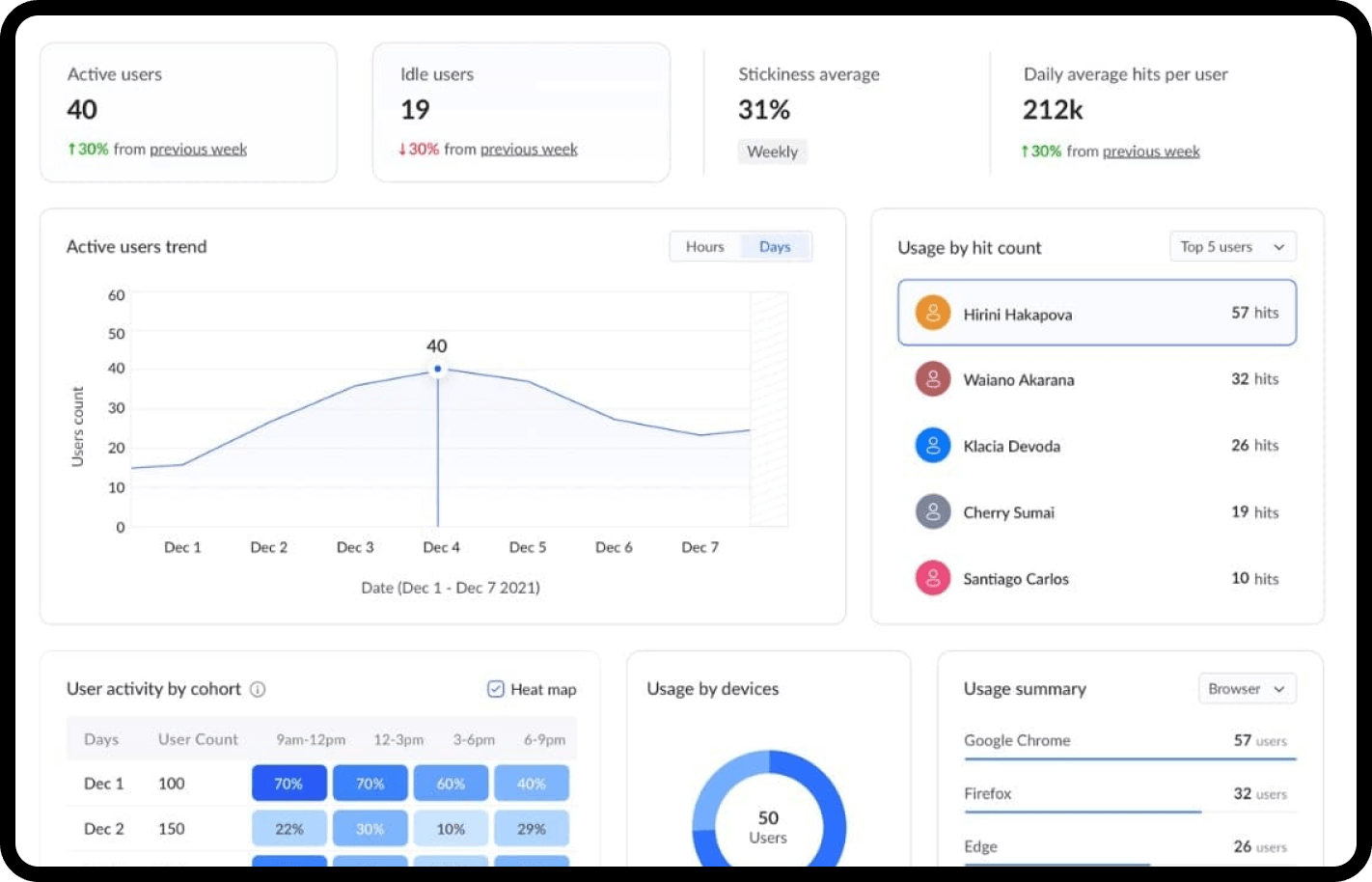Uncheck the Heat map checkbox
Viewport: 1372px width, 882px height.
[496, 689]
